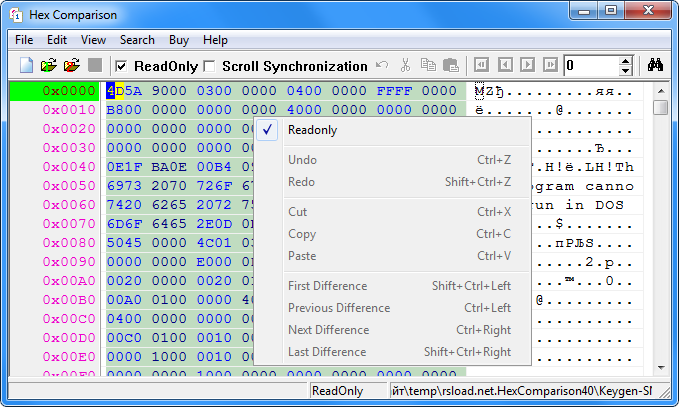This screenshot has width=679, height=407.
Task: Click the Paste clipboard toolbar icon
Action: (451, 66)
